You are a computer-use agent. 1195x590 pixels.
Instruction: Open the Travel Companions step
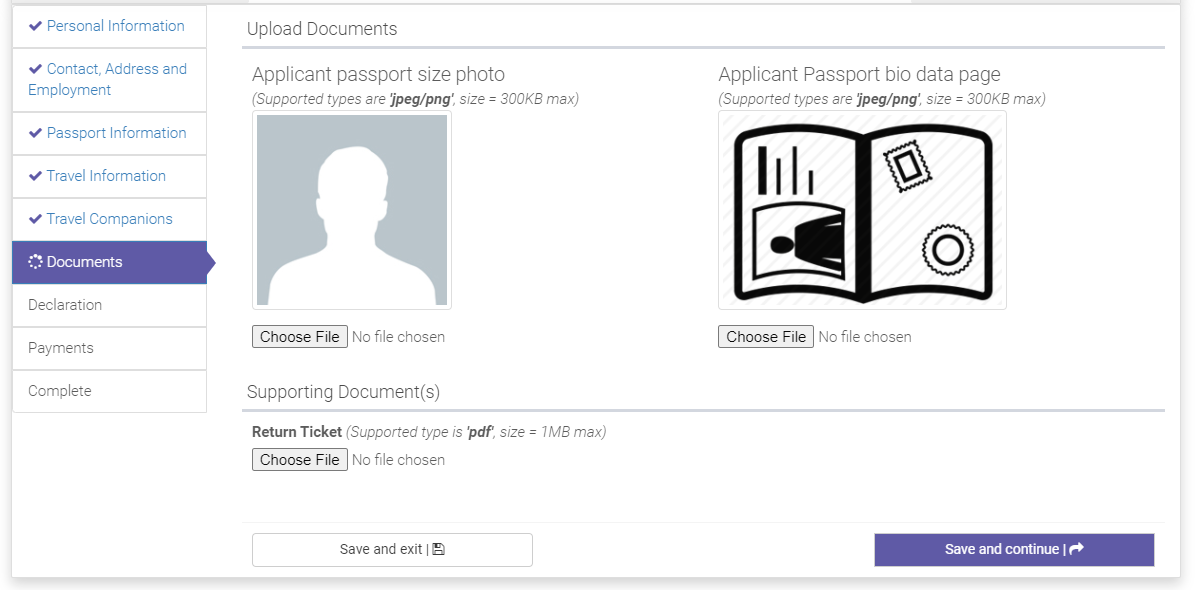pos(109,219)
